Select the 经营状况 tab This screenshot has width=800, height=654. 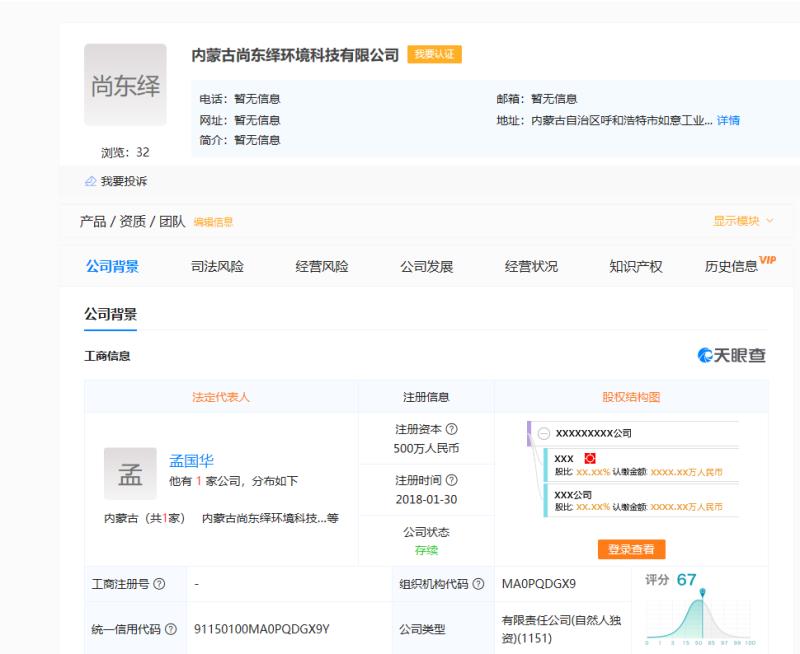point(531,266)
